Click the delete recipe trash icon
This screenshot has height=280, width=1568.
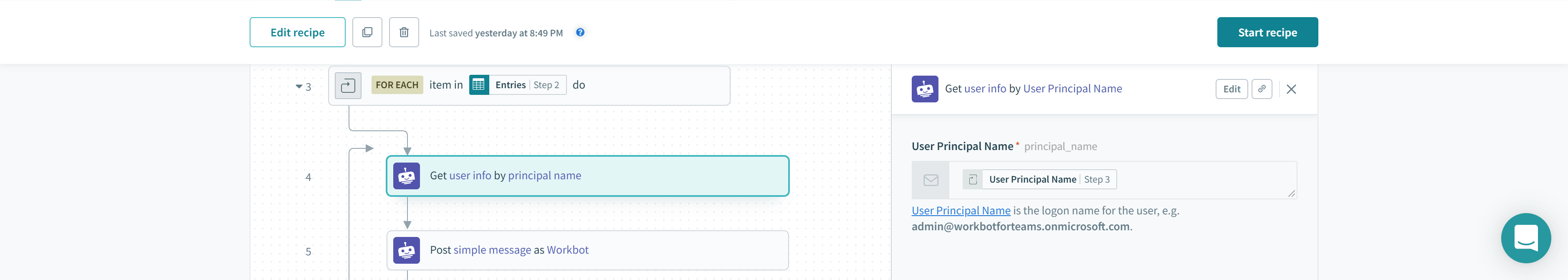[404, 32]
